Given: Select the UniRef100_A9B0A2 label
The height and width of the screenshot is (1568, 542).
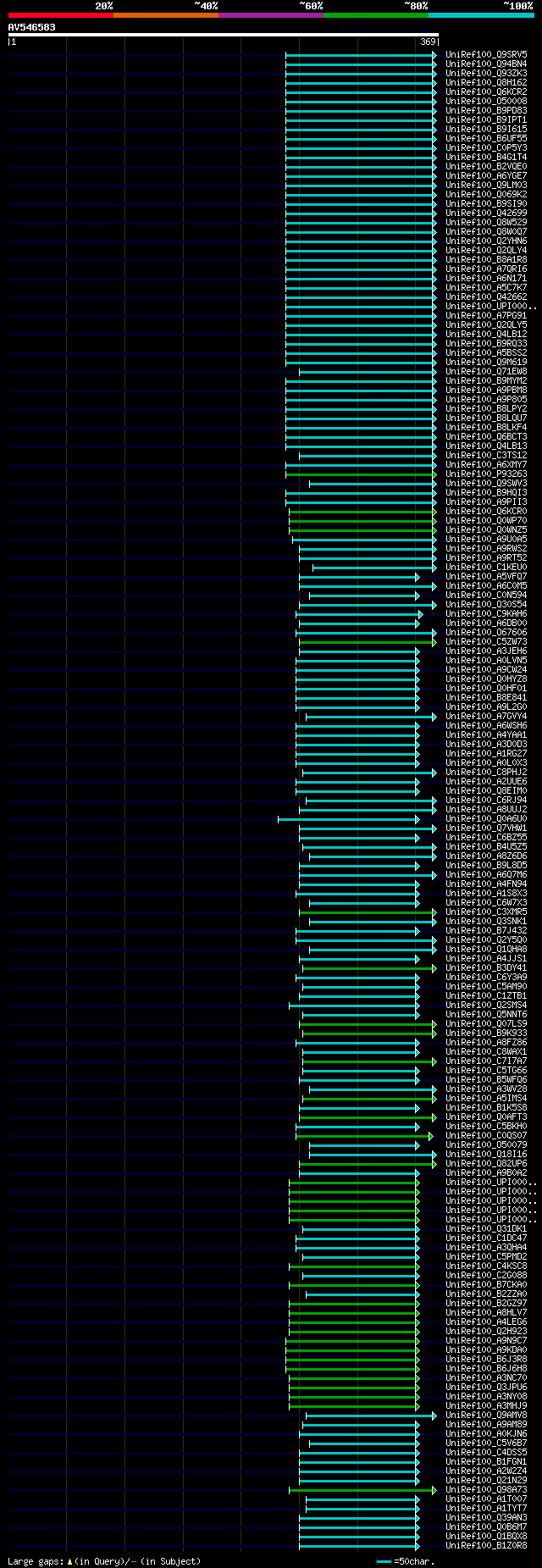Looking at the screenshot, I should click(x=486, y=1172).
